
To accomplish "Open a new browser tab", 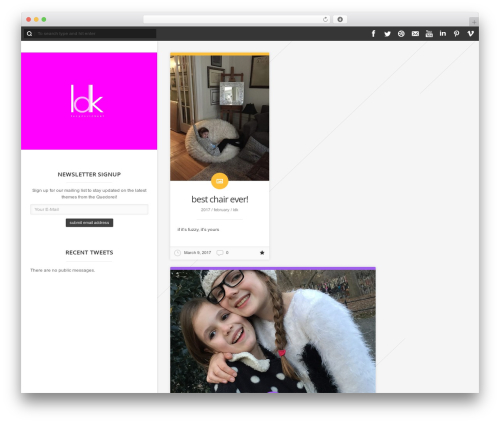I will pos(474,22).
